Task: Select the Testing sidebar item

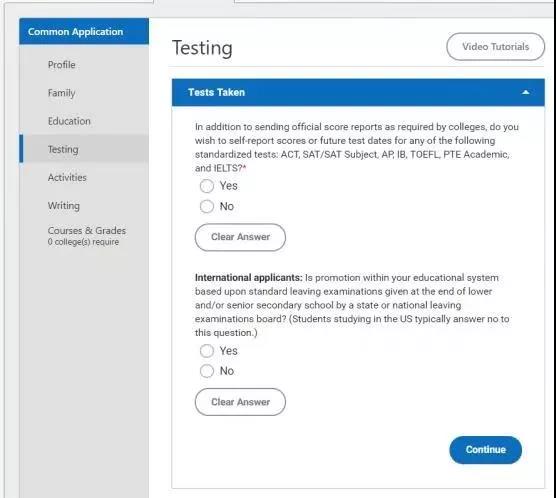Action: 84,149
